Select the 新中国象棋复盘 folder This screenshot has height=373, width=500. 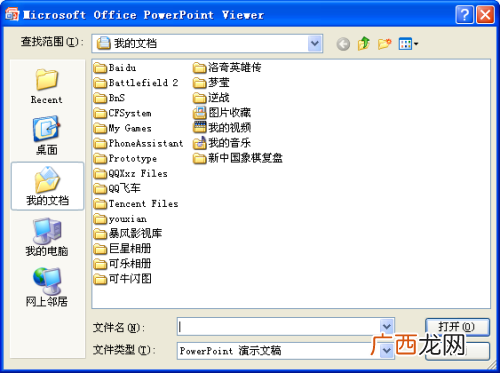click(x=238, y=158)
